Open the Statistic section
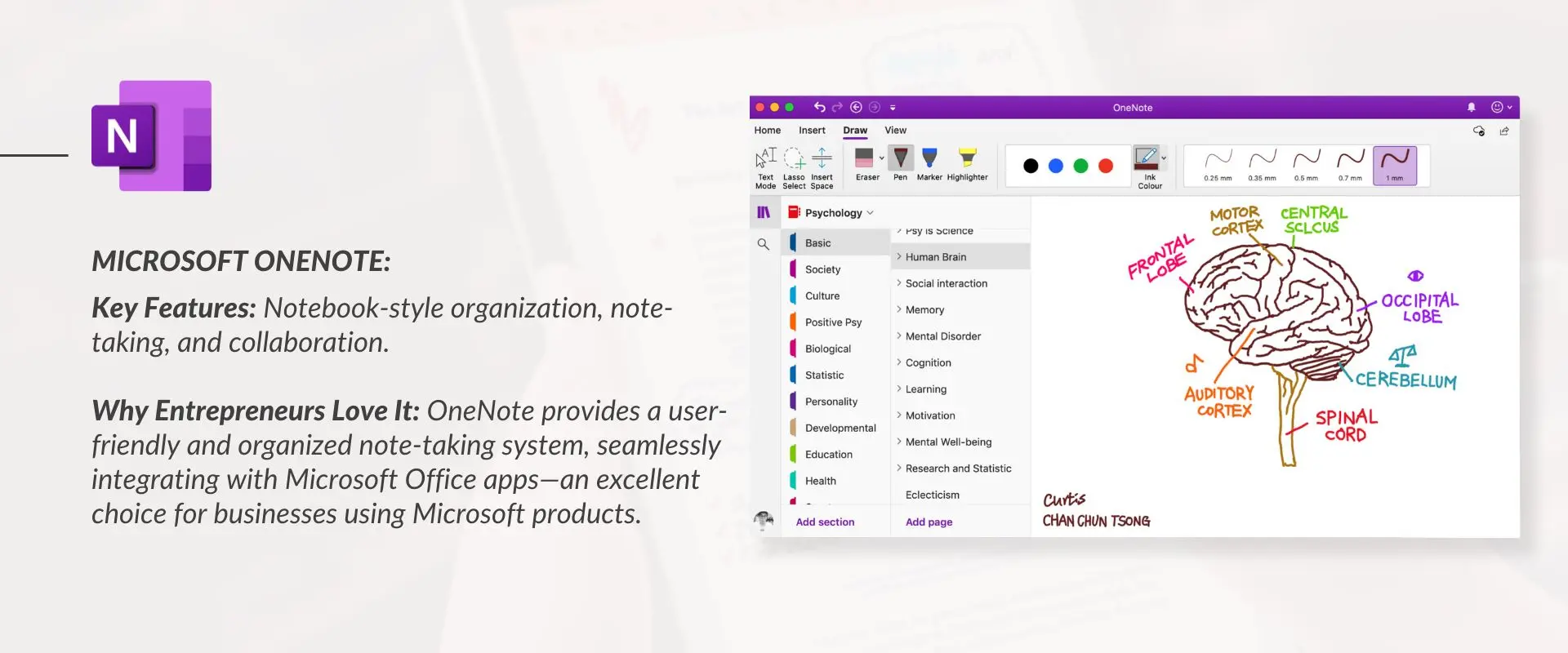This screenshot has height=653, width=1568. (x=836, y=375)
